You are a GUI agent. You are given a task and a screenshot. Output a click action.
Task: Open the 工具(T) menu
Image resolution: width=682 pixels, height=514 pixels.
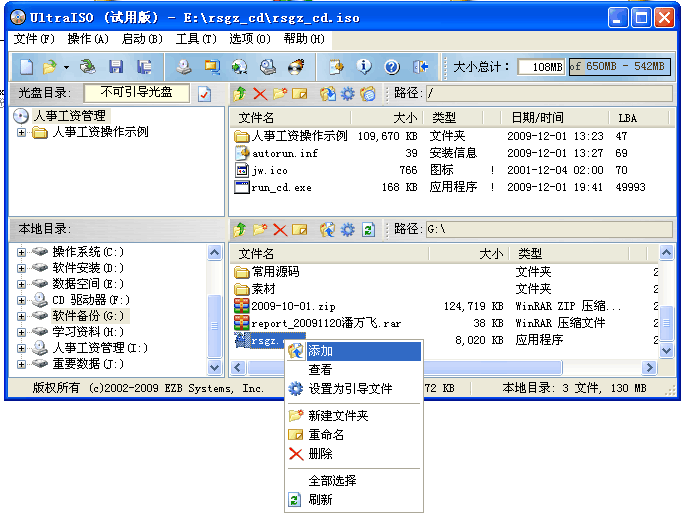click(x=196, y=39)
